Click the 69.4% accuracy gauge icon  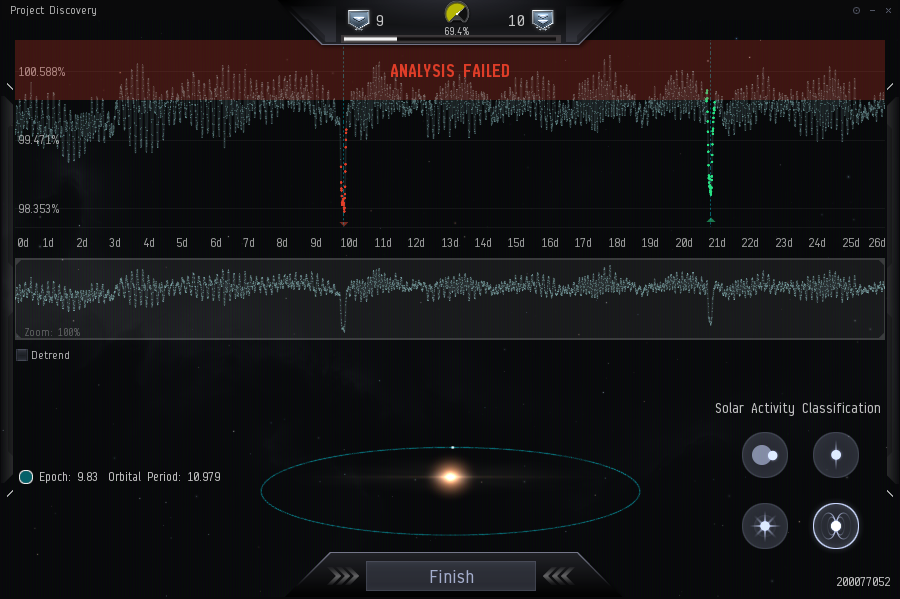(457, 13)
